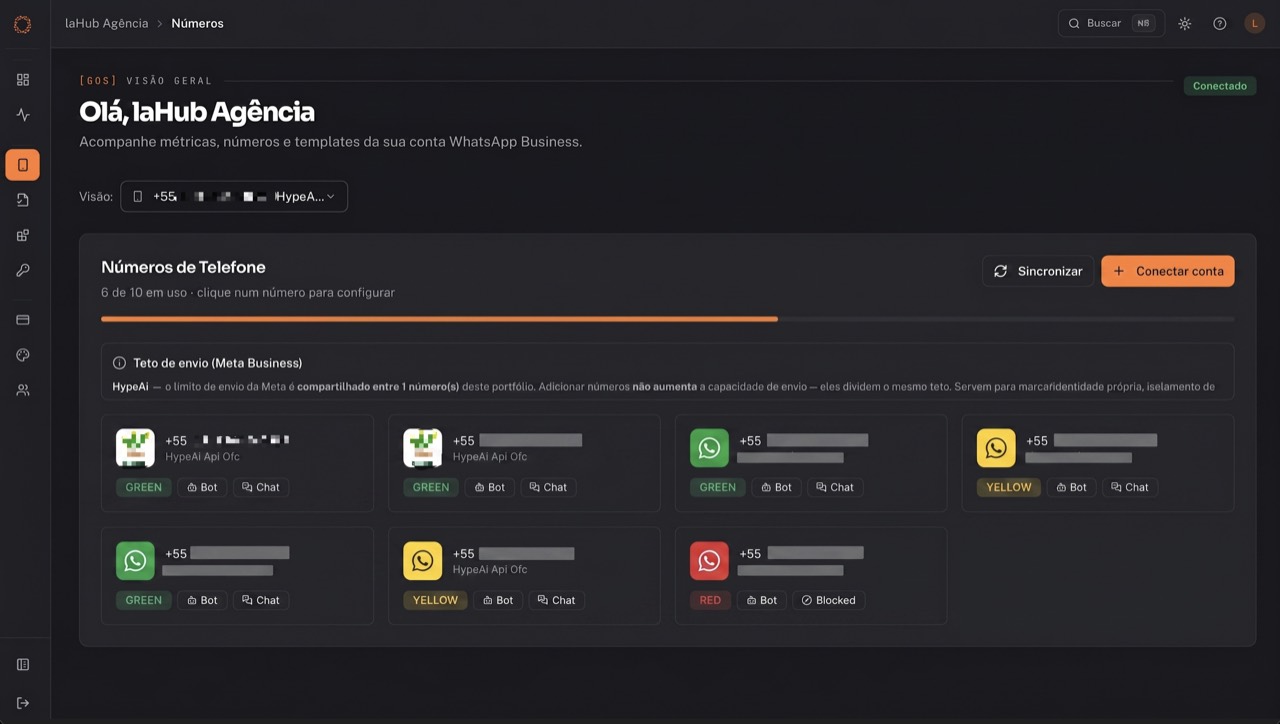Click YELLOW badge on the HypeAi Api Ofc card
Viewport: 1280px width, 724px height.
[x=435, y=600]
